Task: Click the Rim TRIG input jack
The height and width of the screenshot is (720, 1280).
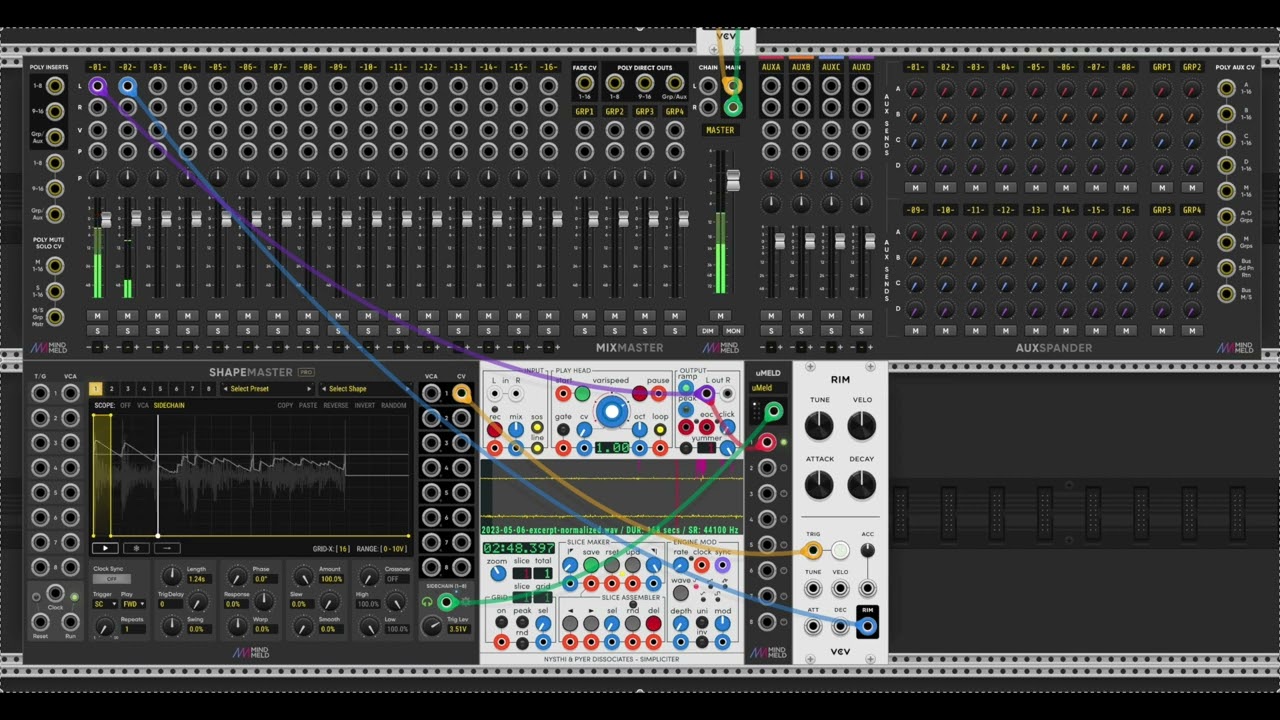Action: click(813, 550)
